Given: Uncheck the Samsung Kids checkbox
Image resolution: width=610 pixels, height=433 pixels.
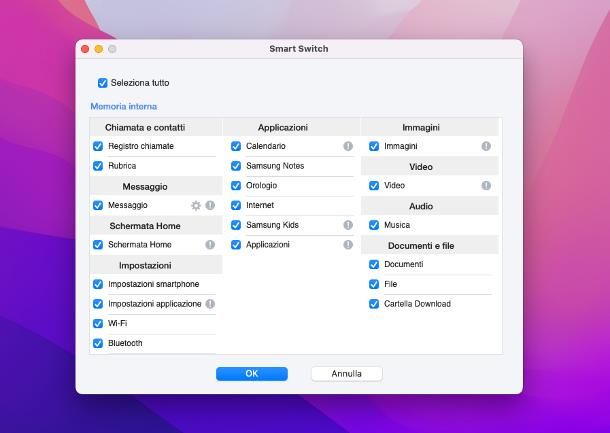Looking at the screenshot, I should tap(236, 225).
